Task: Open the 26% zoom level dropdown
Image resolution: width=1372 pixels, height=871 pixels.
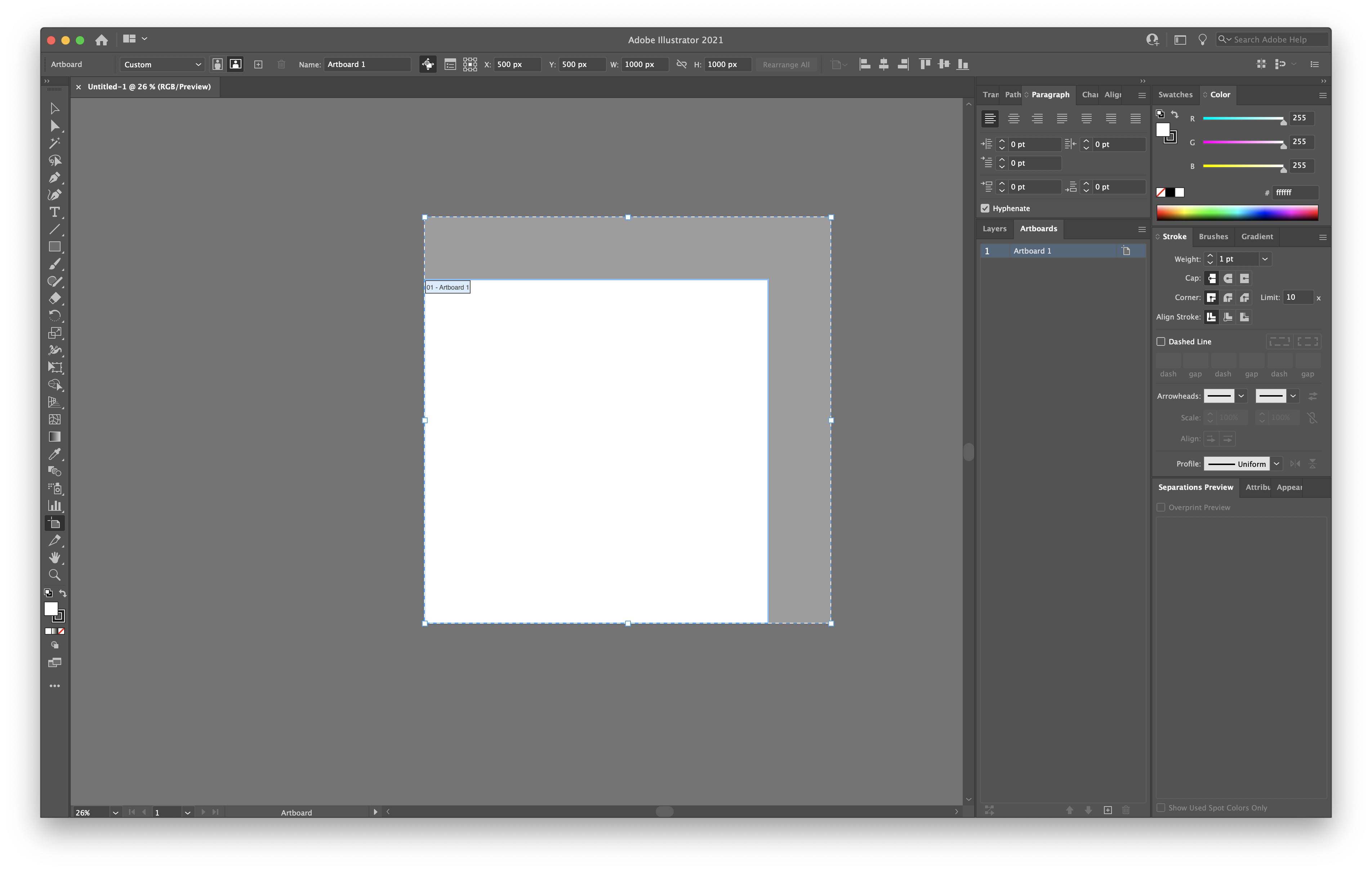Action: [115, 812]
